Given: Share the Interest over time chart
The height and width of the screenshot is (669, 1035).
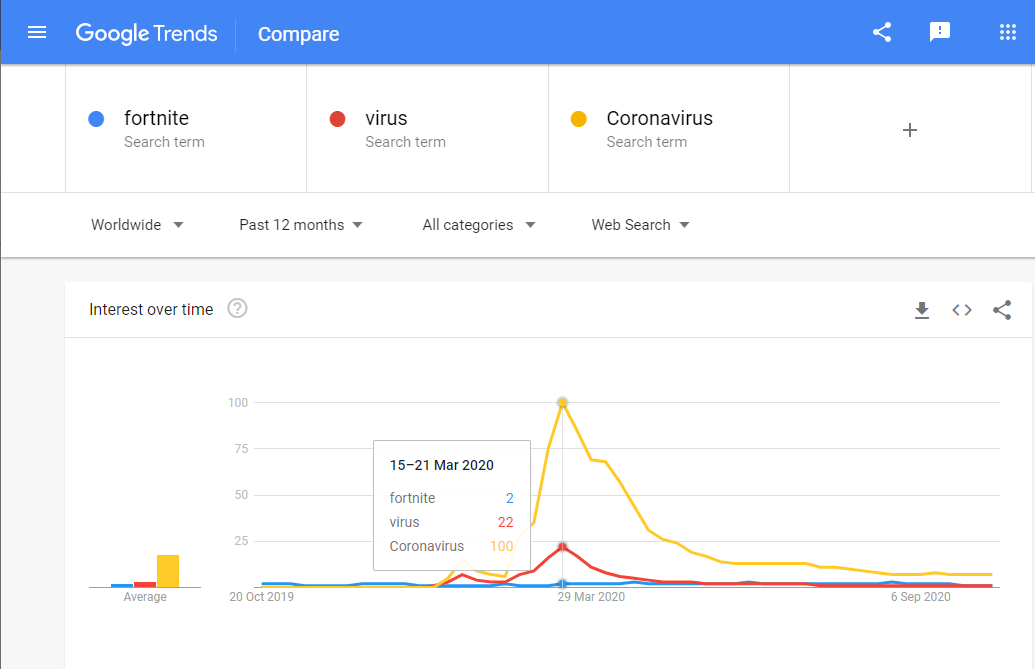Looking at the screenshot, I should coord(1002,310).
